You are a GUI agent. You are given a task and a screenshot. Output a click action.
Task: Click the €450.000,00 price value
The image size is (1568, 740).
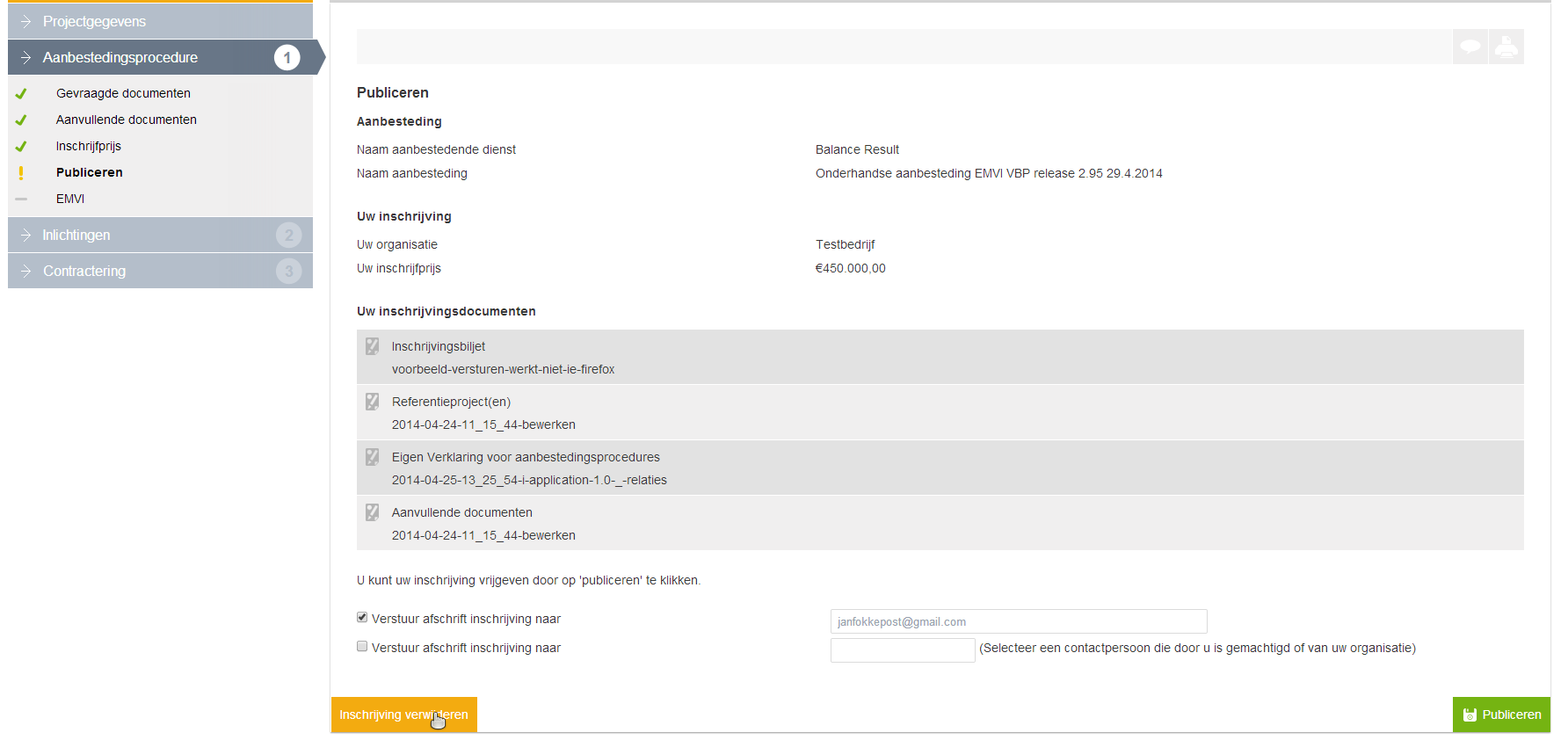coord(850,268)
